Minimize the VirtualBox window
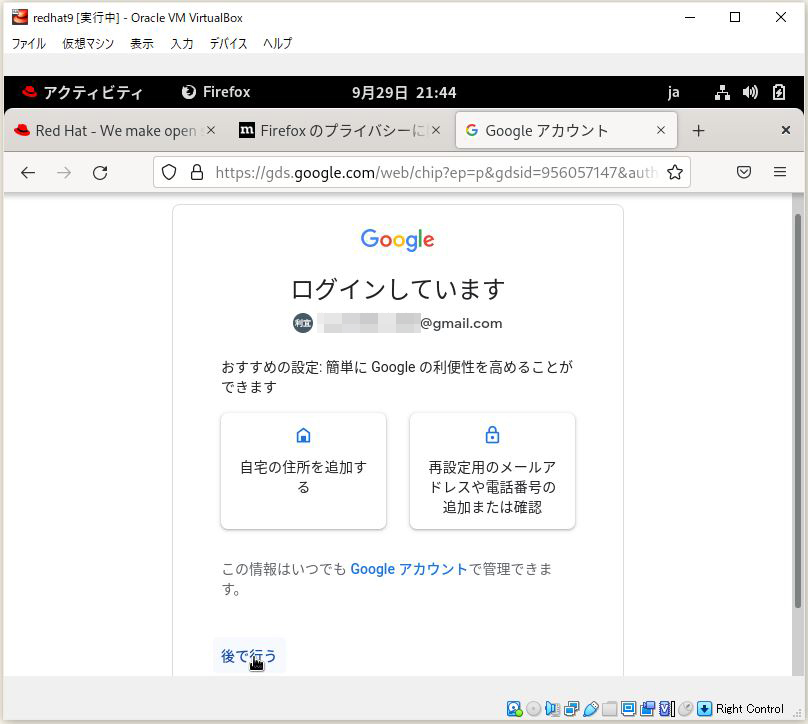This screenshot has width=808, height=724. coord(689,18)
